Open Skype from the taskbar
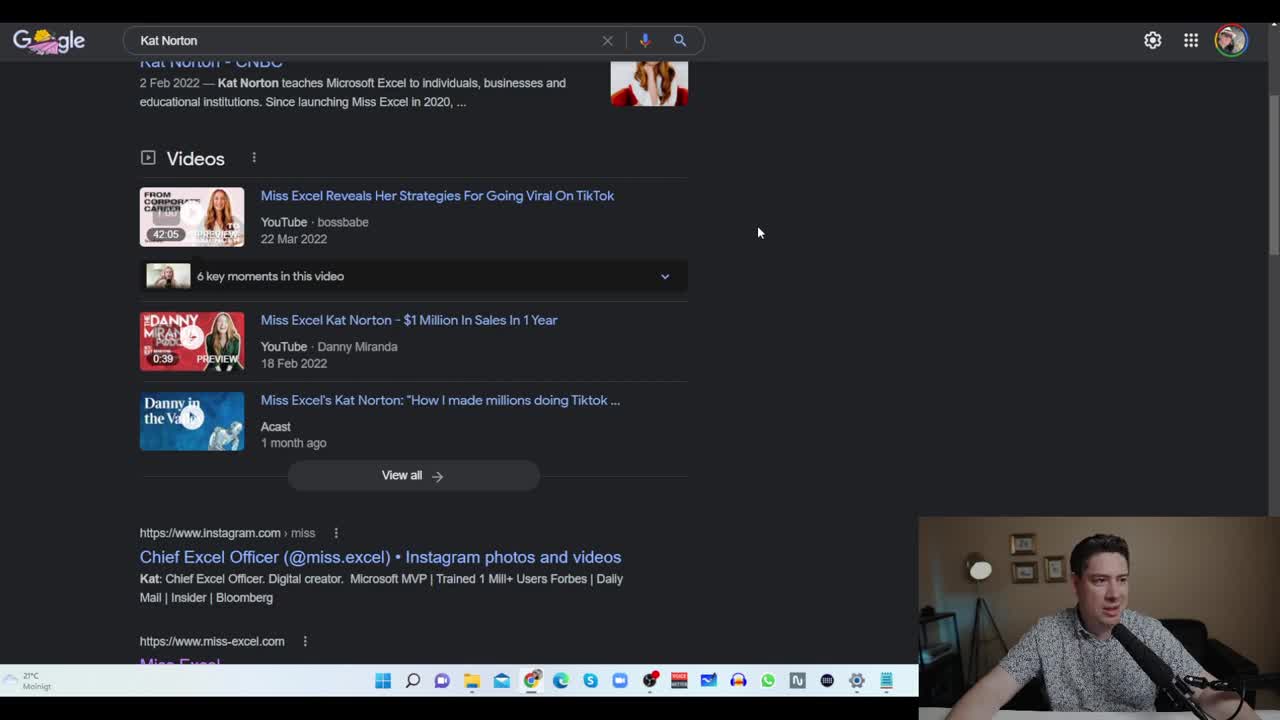Viewport: 1280px width, 720px height. [590, 681]
